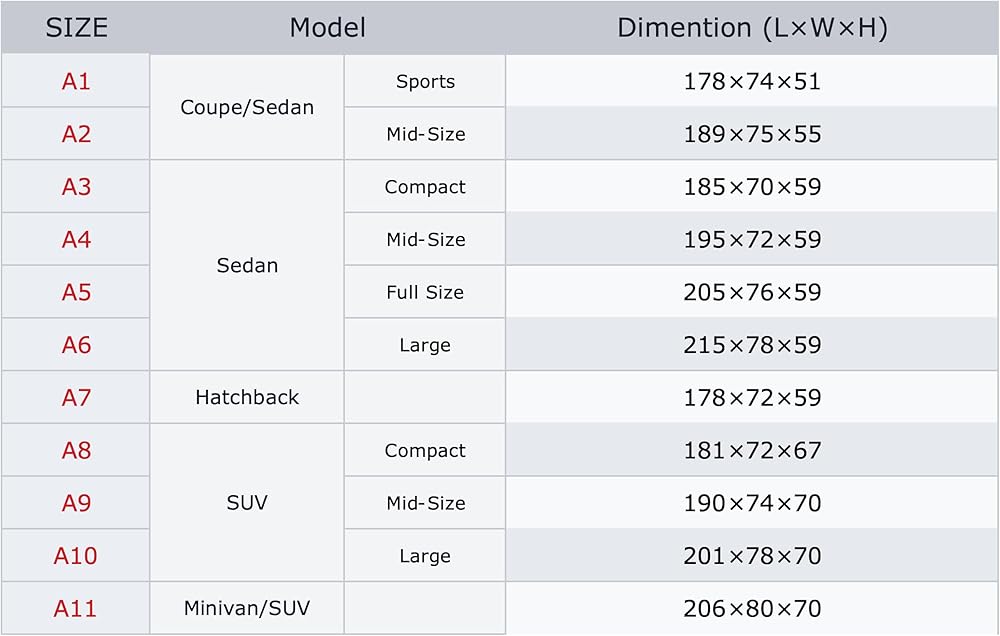Select the 189×75×55 dimension cell
Screen dimensions: 1000x636
[x=752, y=133]
